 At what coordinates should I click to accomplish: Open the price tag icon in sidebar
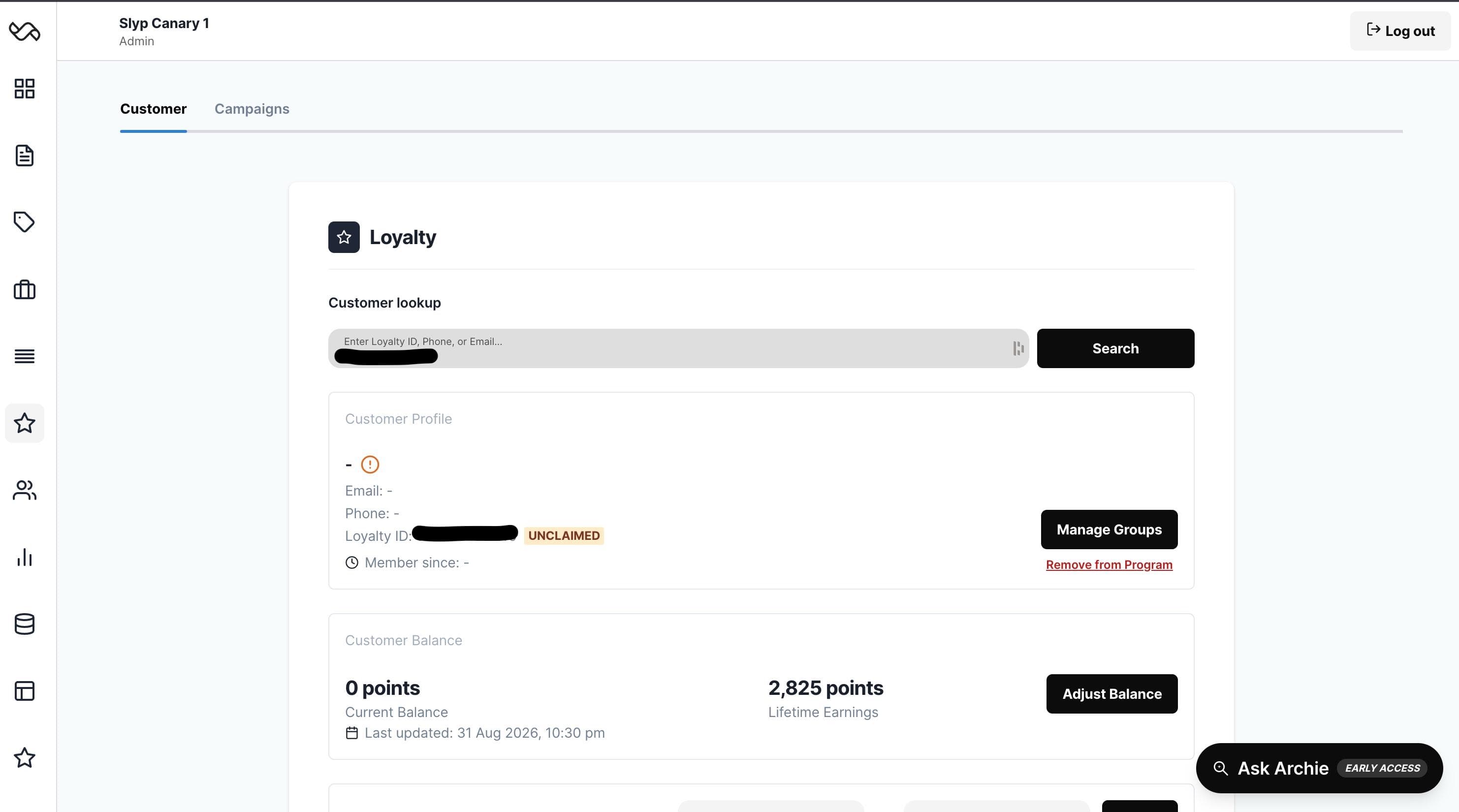[x=24, y=222]
